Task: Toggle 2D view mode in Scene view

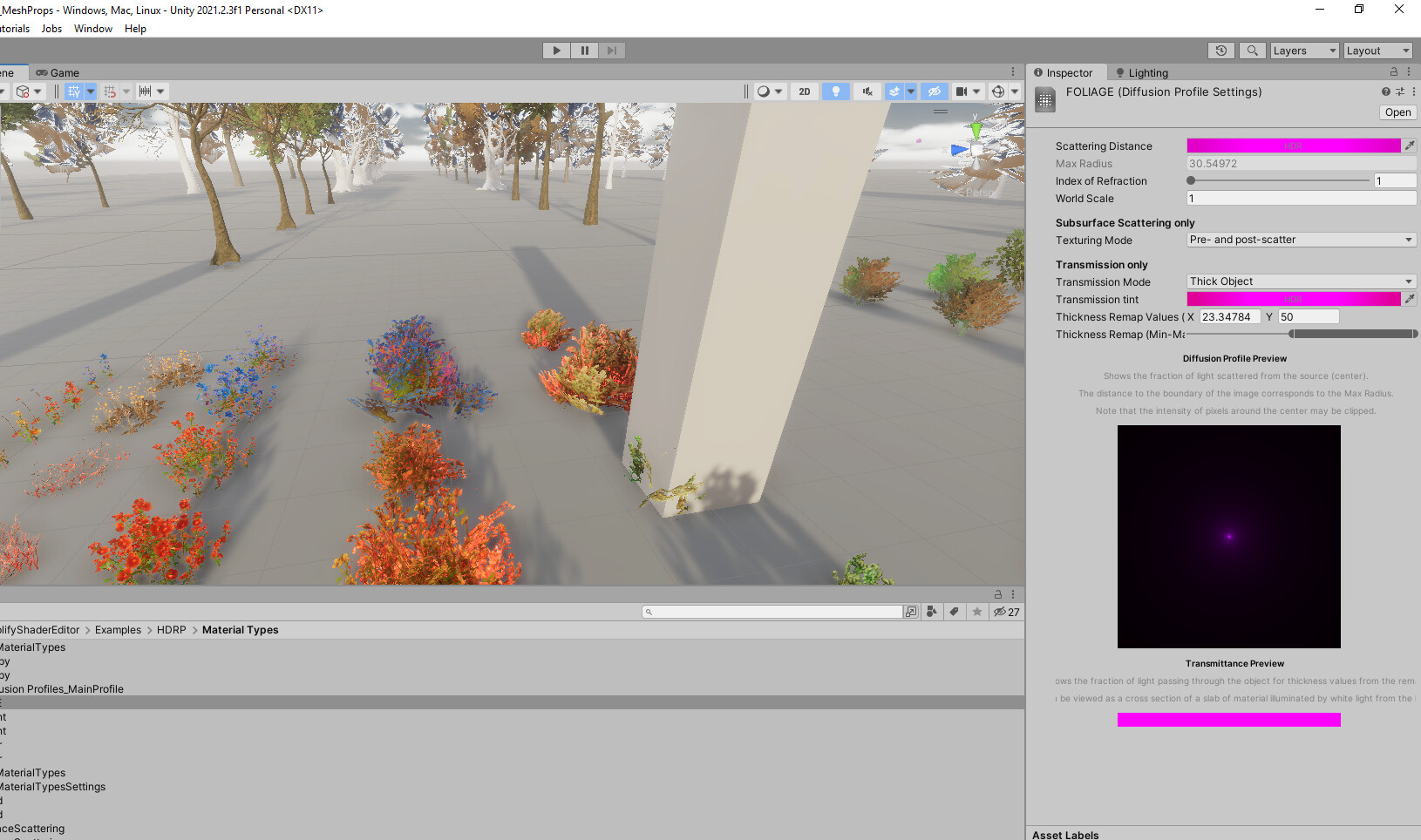Action: pyautogui.click(x=804, y=91)
